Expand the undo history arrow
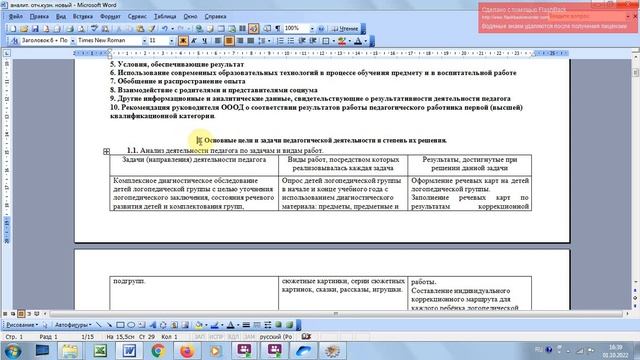This screenshot has height=360, width=640. pyautogui.click(x=172, y=29)
